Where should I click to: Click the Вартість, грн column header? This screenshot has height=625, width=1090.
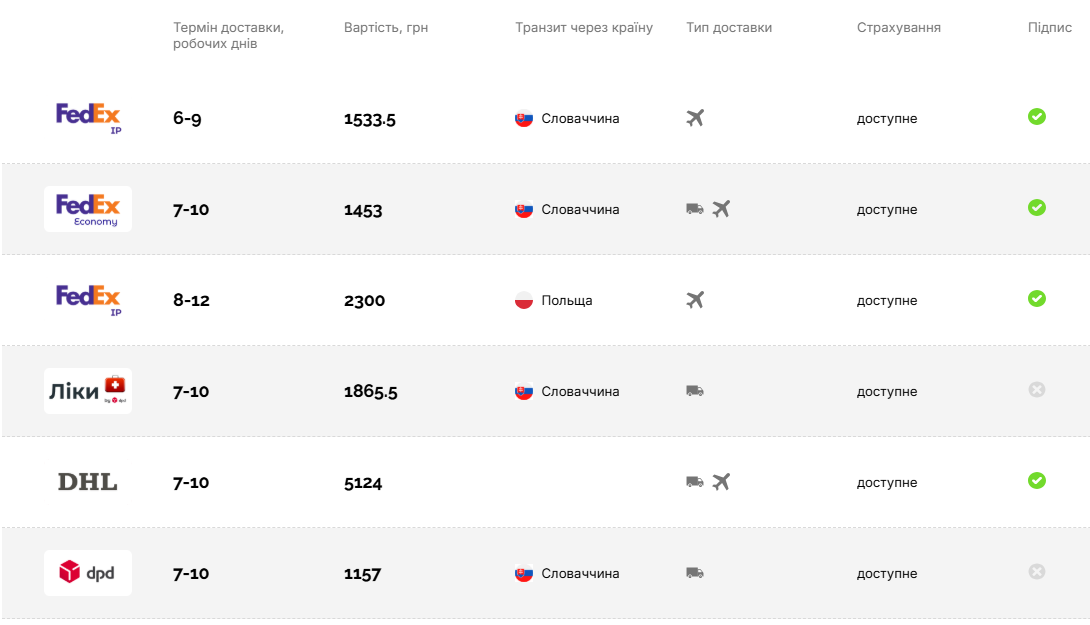tap(388, 27)
